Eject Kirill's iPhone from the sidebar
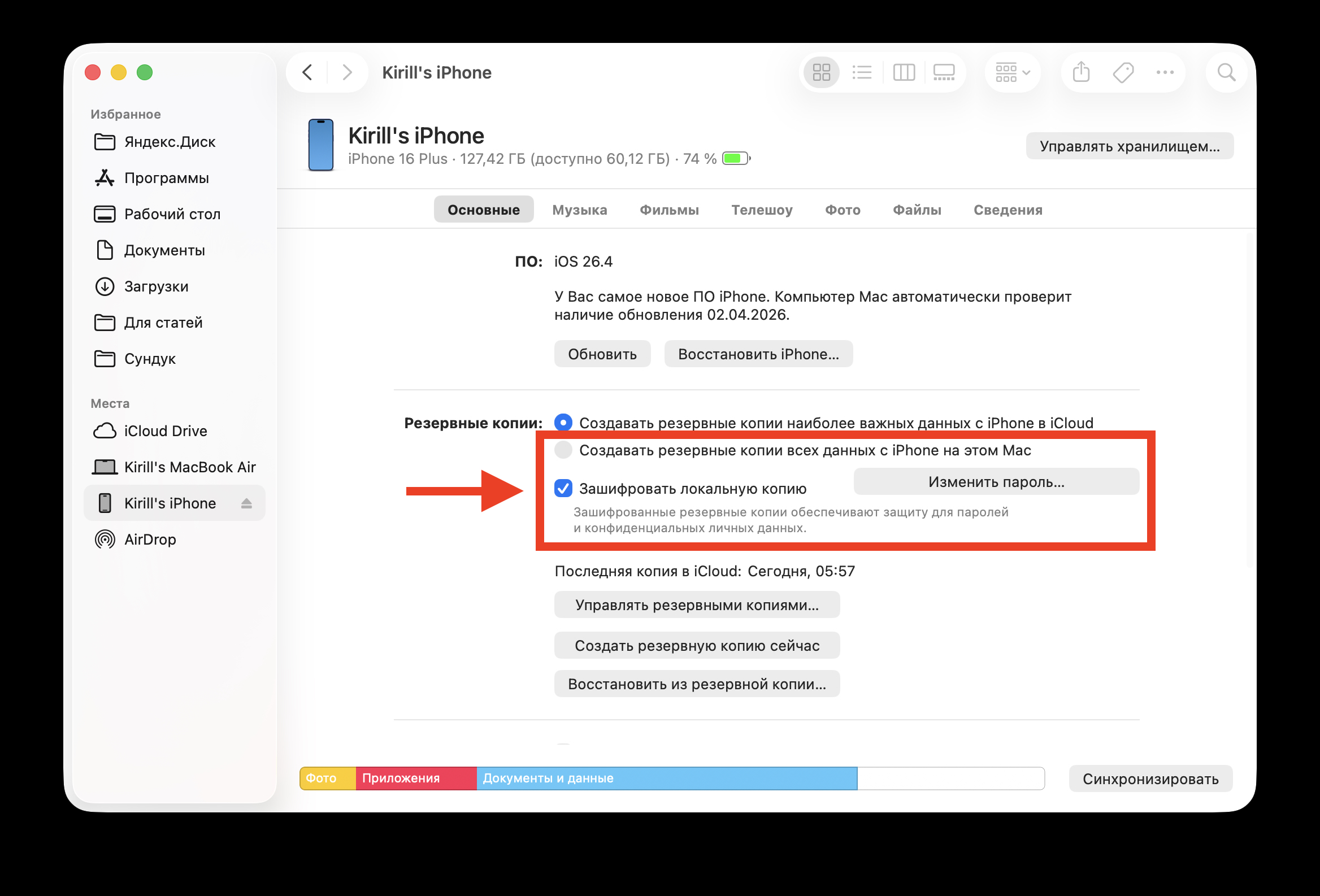Viewport: 1320px width, 896px height. click(246, 502)
